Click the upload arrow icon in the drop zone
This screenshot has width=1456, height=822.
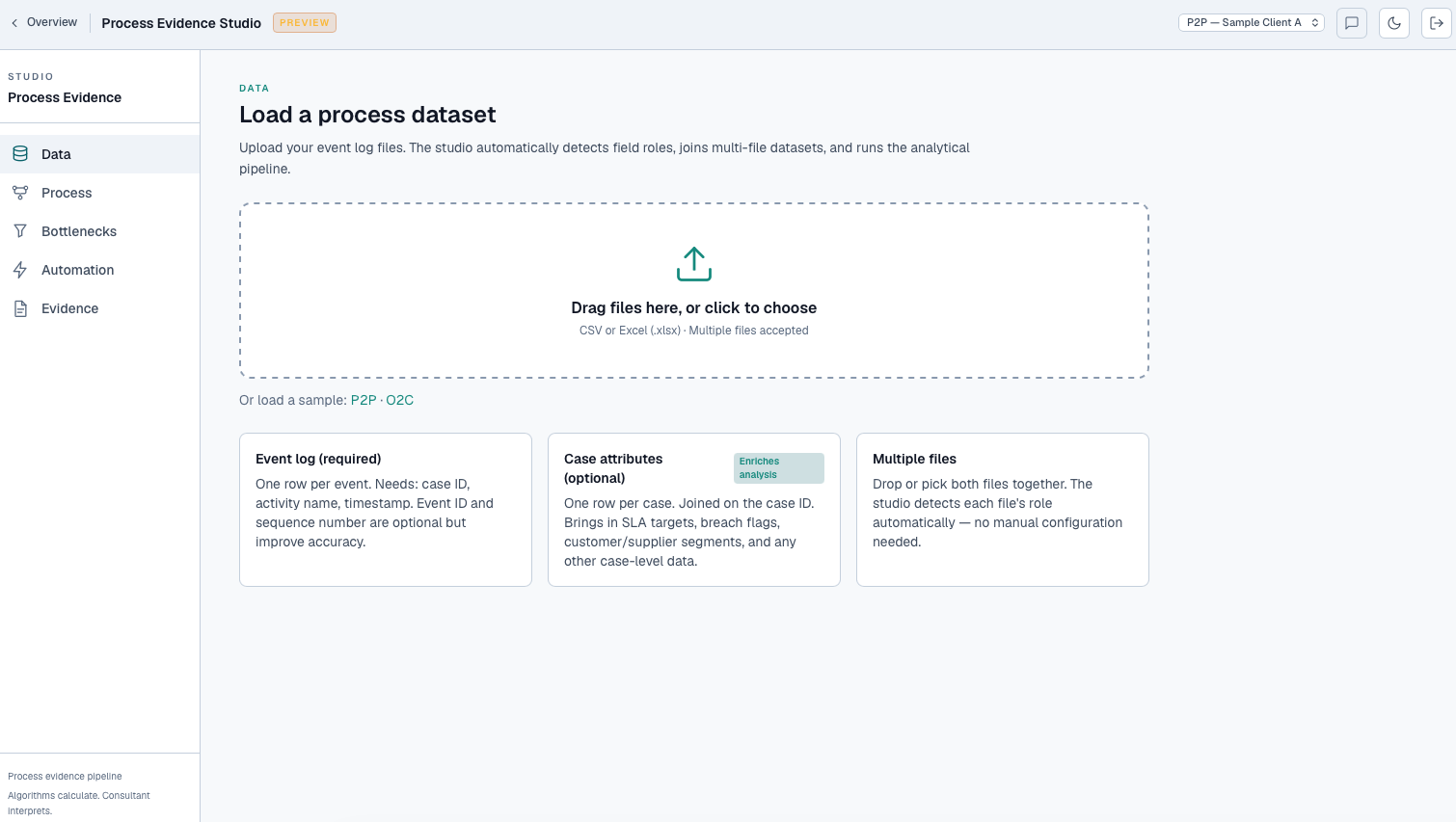coord(694,264)
